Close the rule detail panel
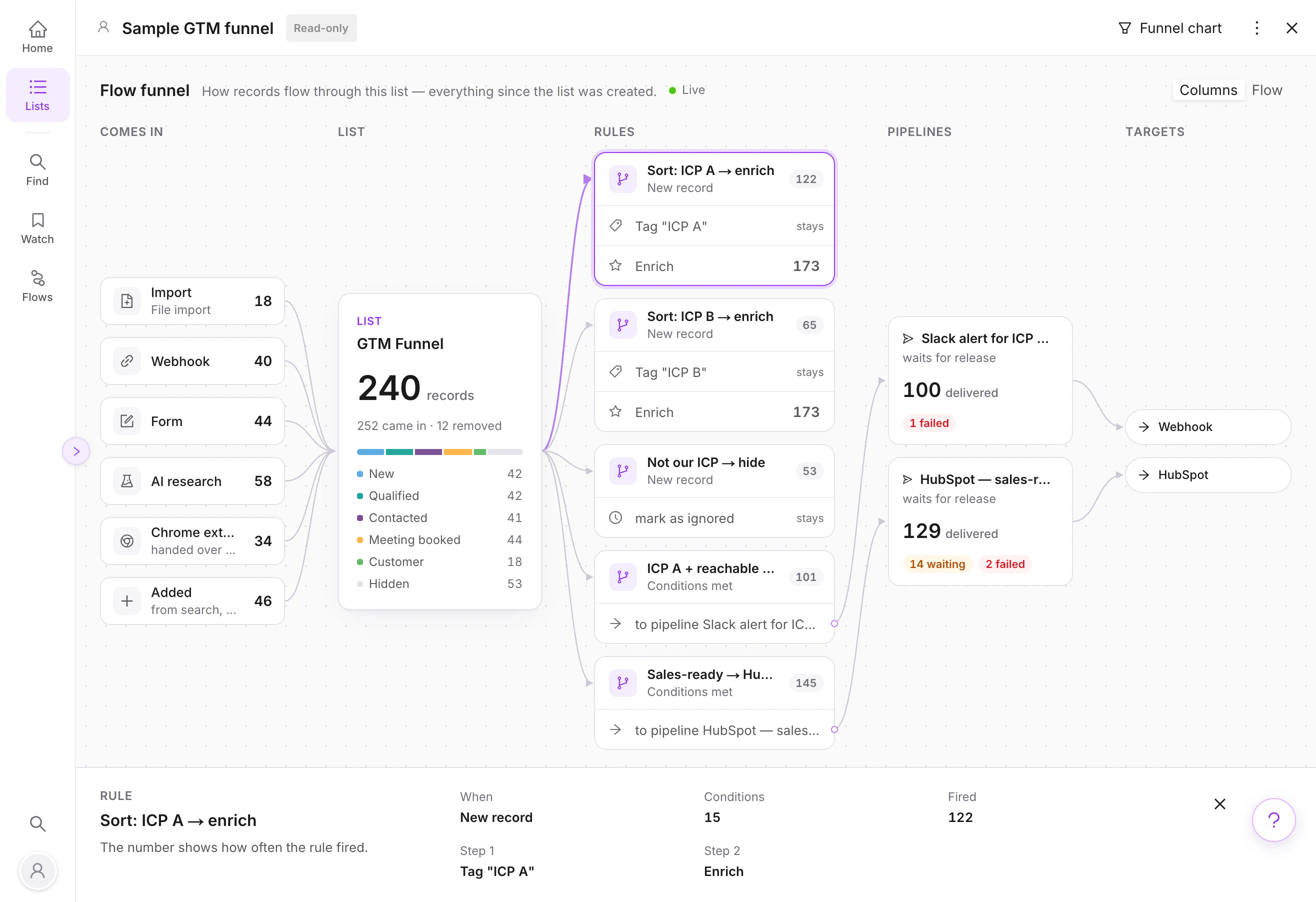 pos(1219,803)
